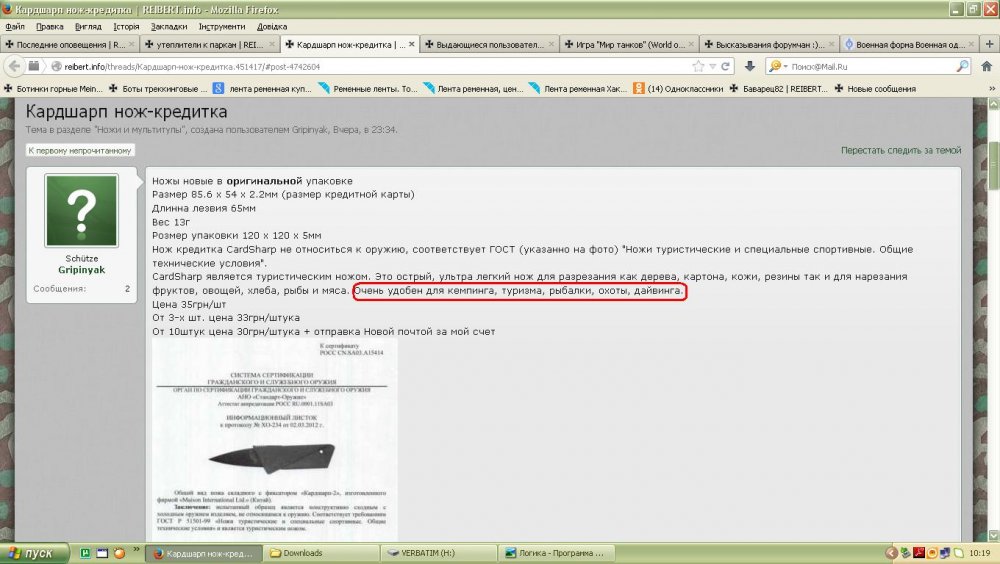Click the scrollbar down arrow
1000x564 pixels.
[993, 536]
